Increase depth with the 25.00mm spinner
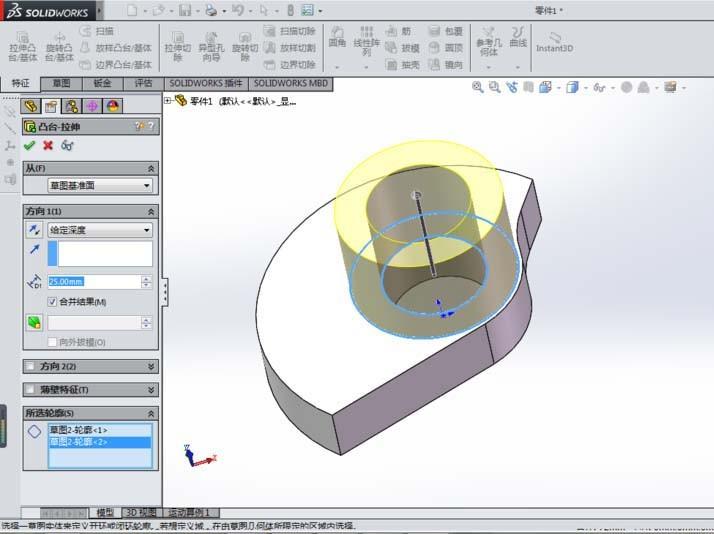Viewport: 714px width, 534px height. click(x=146, y=279)
